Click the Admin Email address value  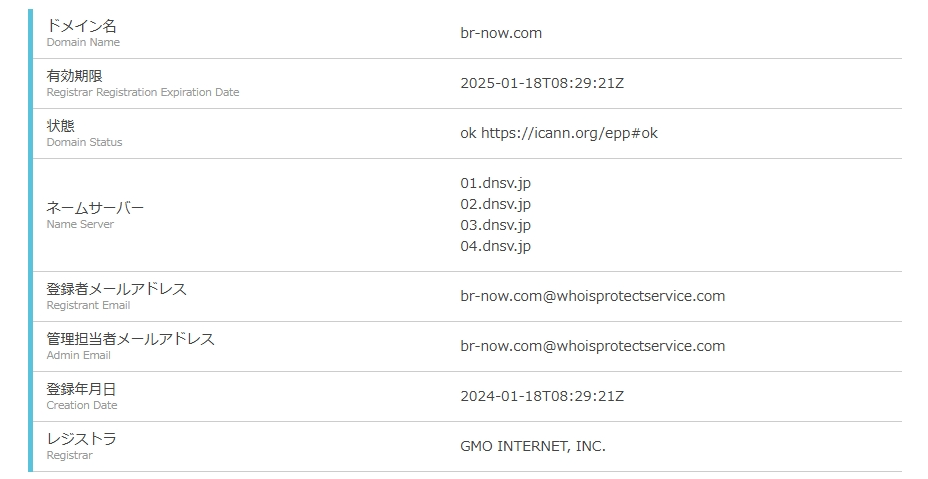(592, 346)
